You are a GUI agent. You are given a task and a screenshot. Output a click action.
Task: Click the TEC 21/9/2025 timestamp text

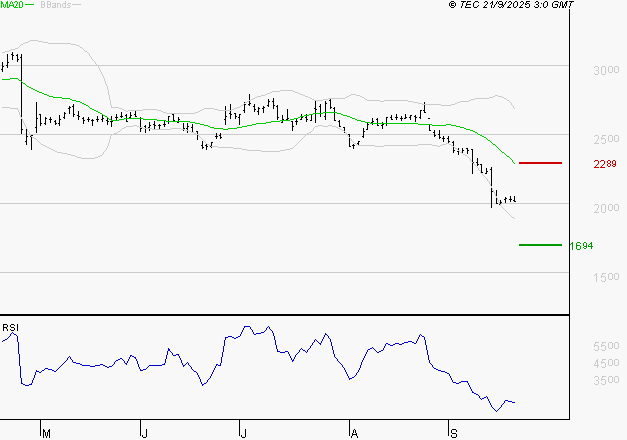click(x=511, y=5)
